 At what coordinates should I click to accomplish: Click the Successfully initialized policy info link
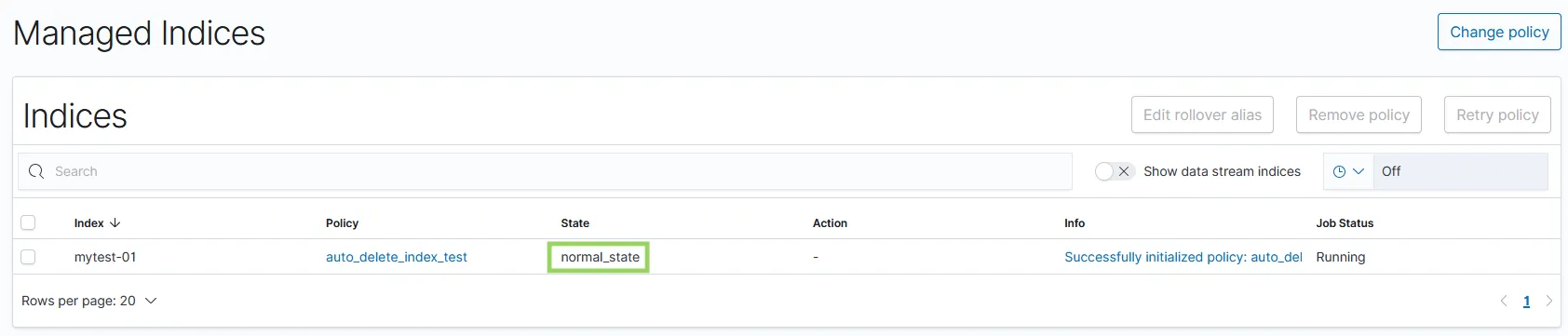(1183, 257)
